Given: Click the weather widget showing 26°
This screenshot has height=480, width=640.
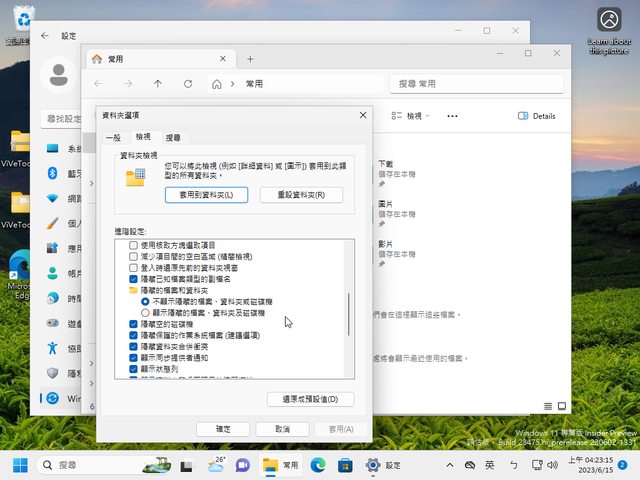Looking at the screenshot, I should 215,465.
